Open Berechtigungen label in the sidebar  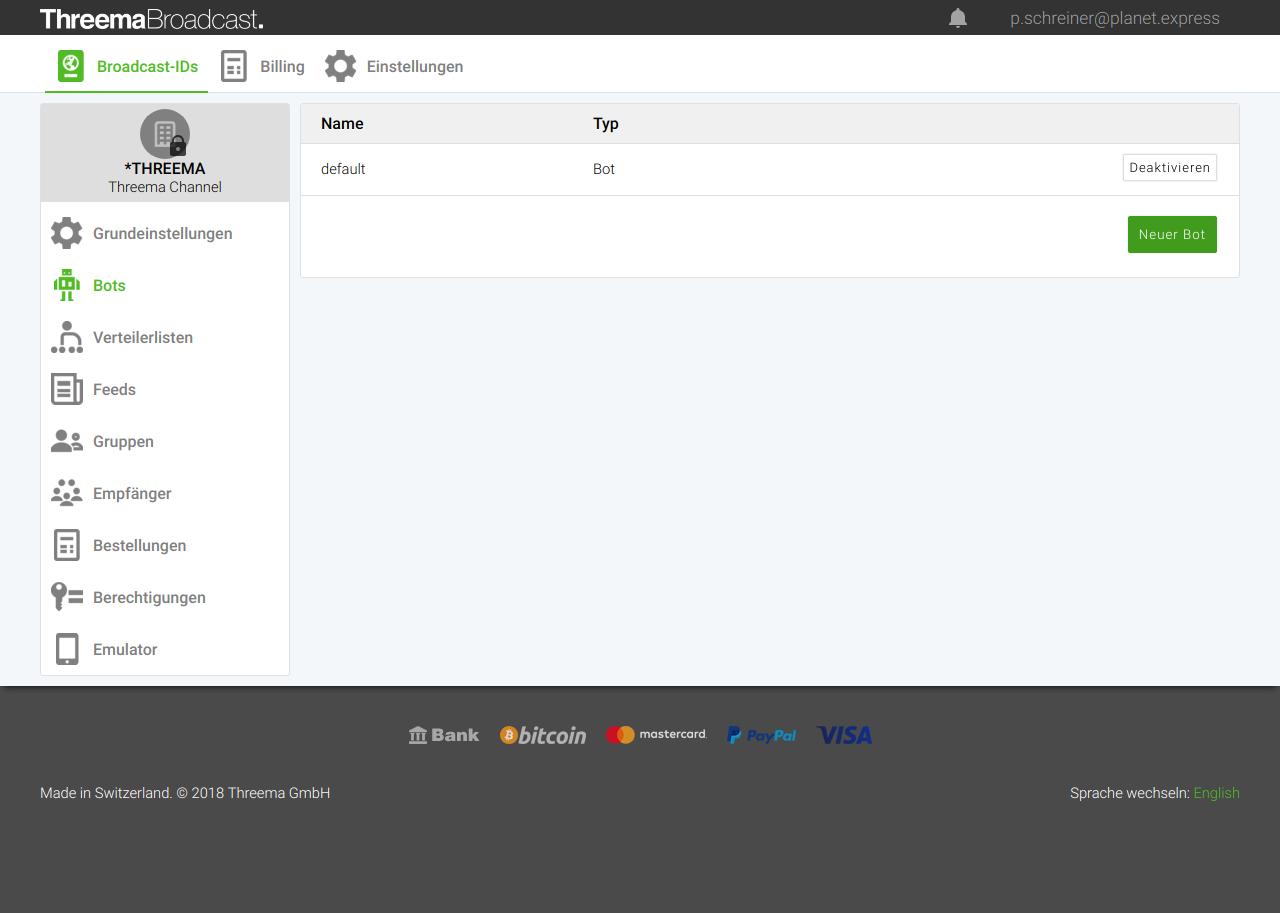149,597
